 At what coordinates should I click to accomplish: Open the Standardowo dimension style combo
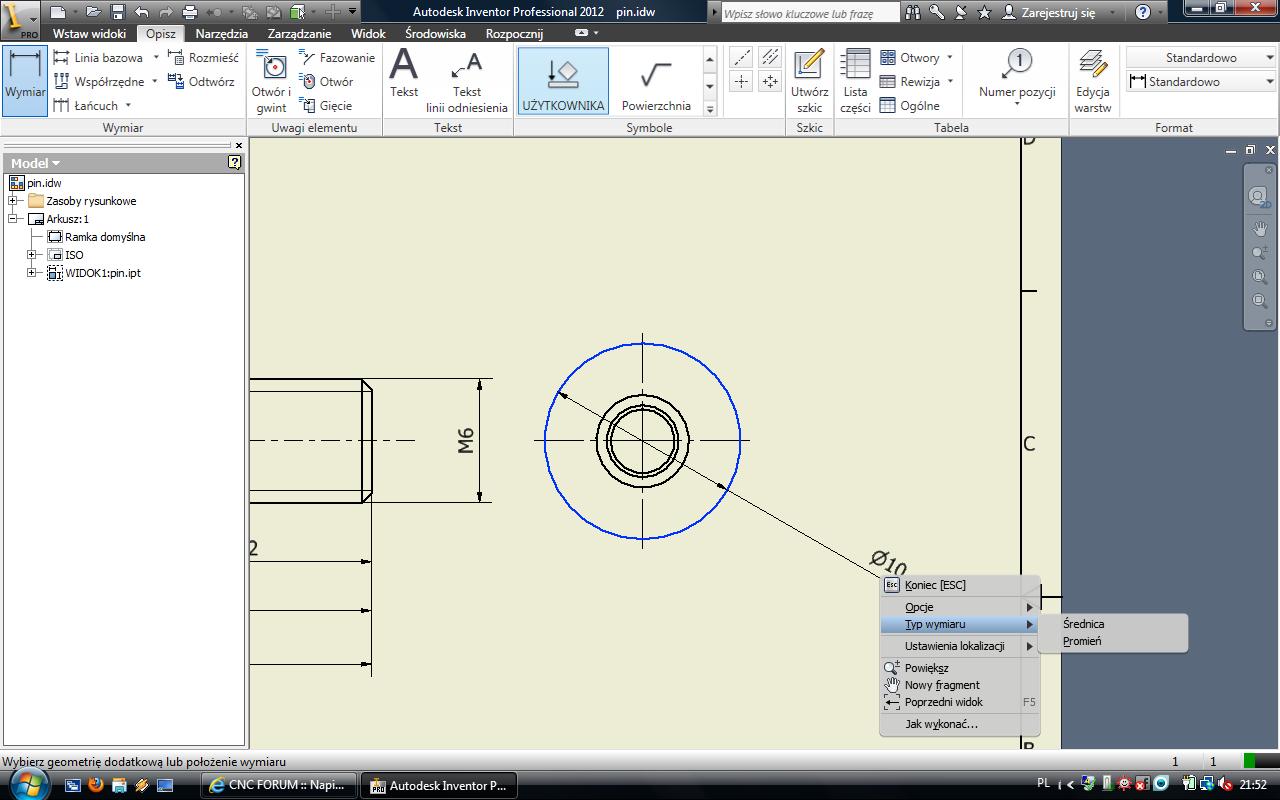1201,82
